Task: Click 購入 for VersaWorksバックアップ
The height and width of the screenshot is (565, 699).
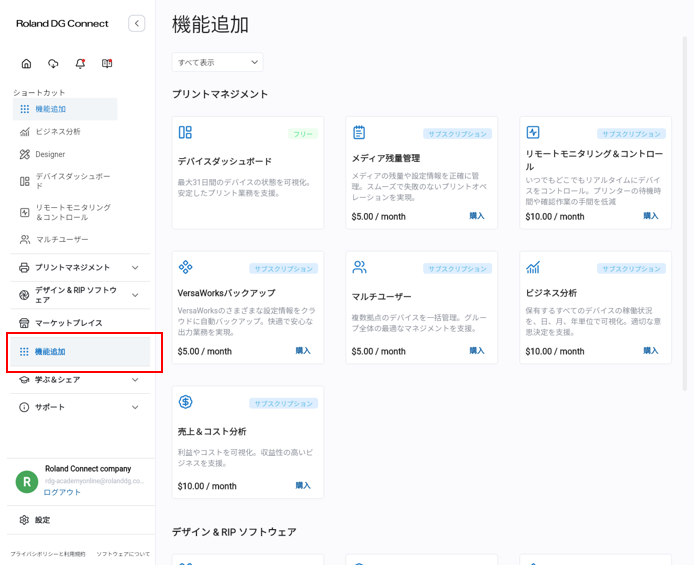Action: [303, 351]
